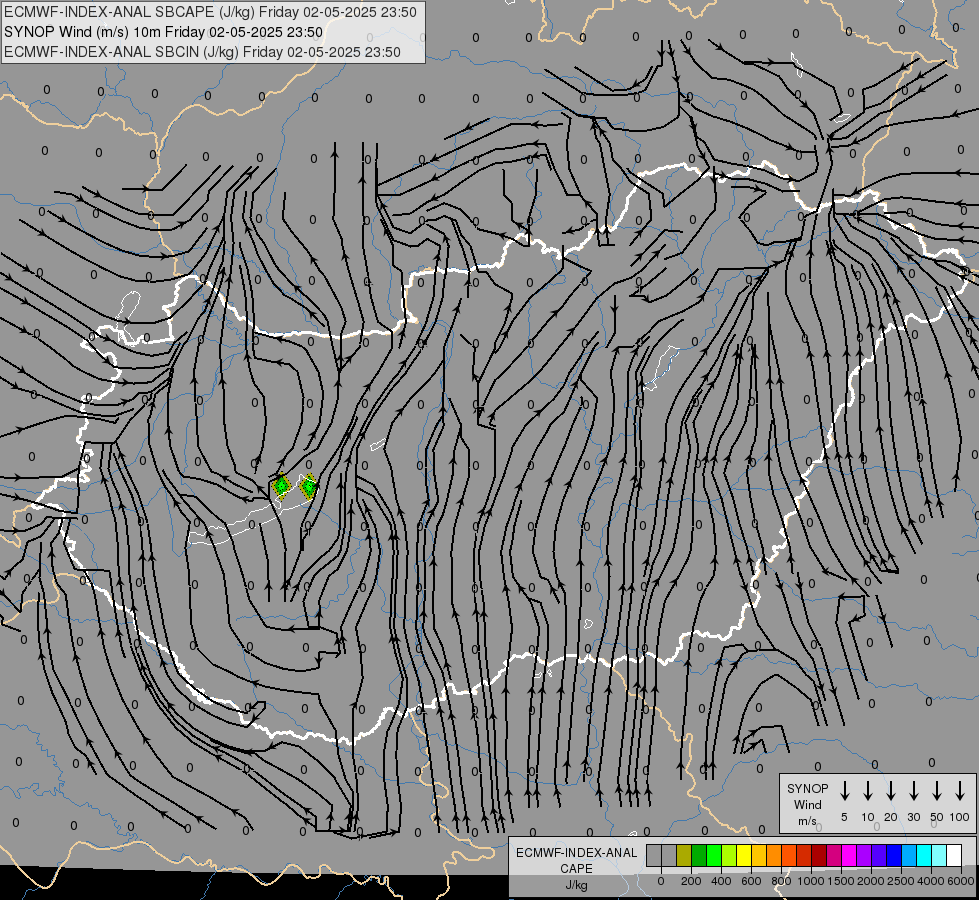The image size is (979, 900).
Task: Click the '1500' CAPE scale value
Action: click(841, 881)
